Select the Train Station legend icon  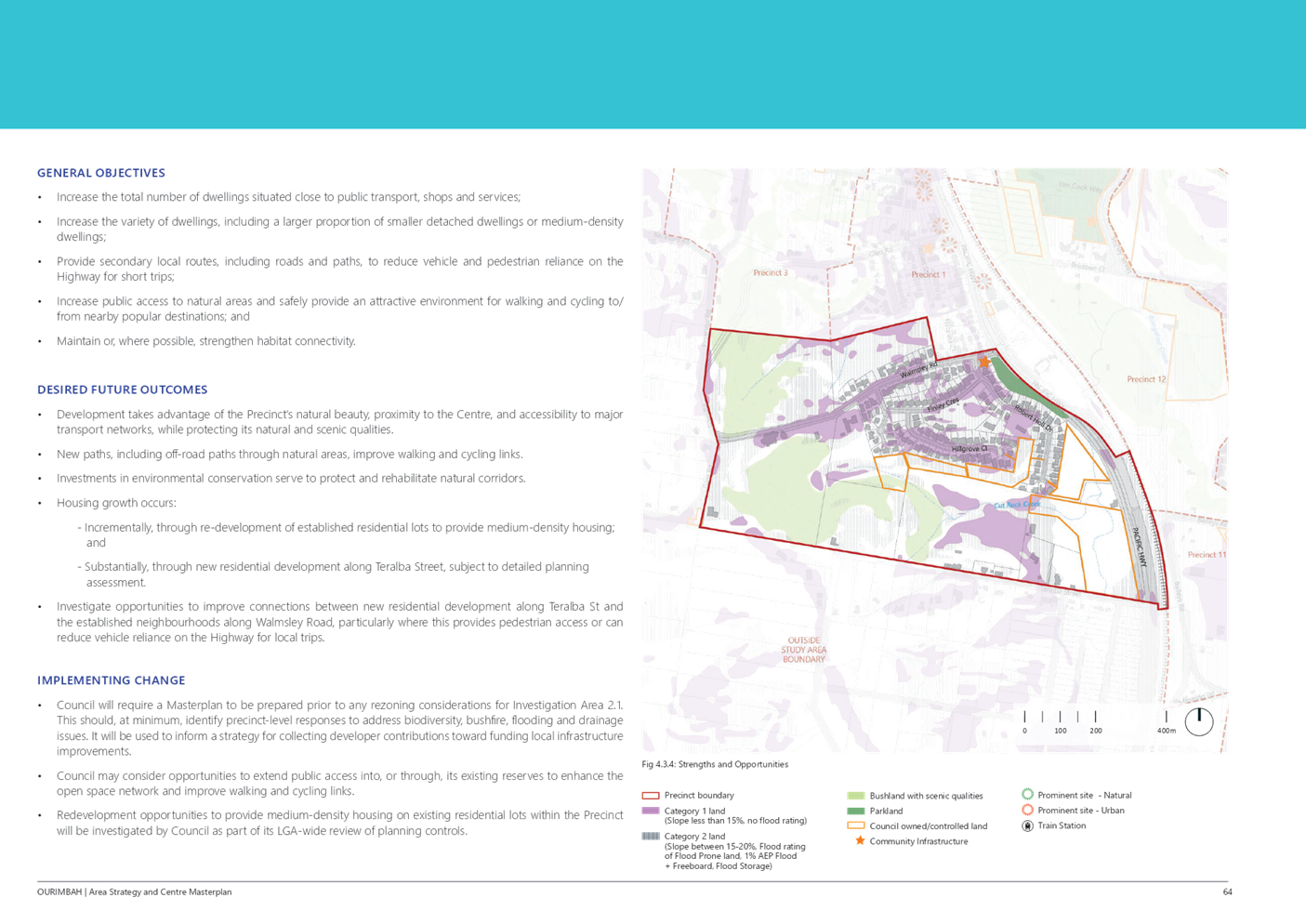click(1028, 825)
